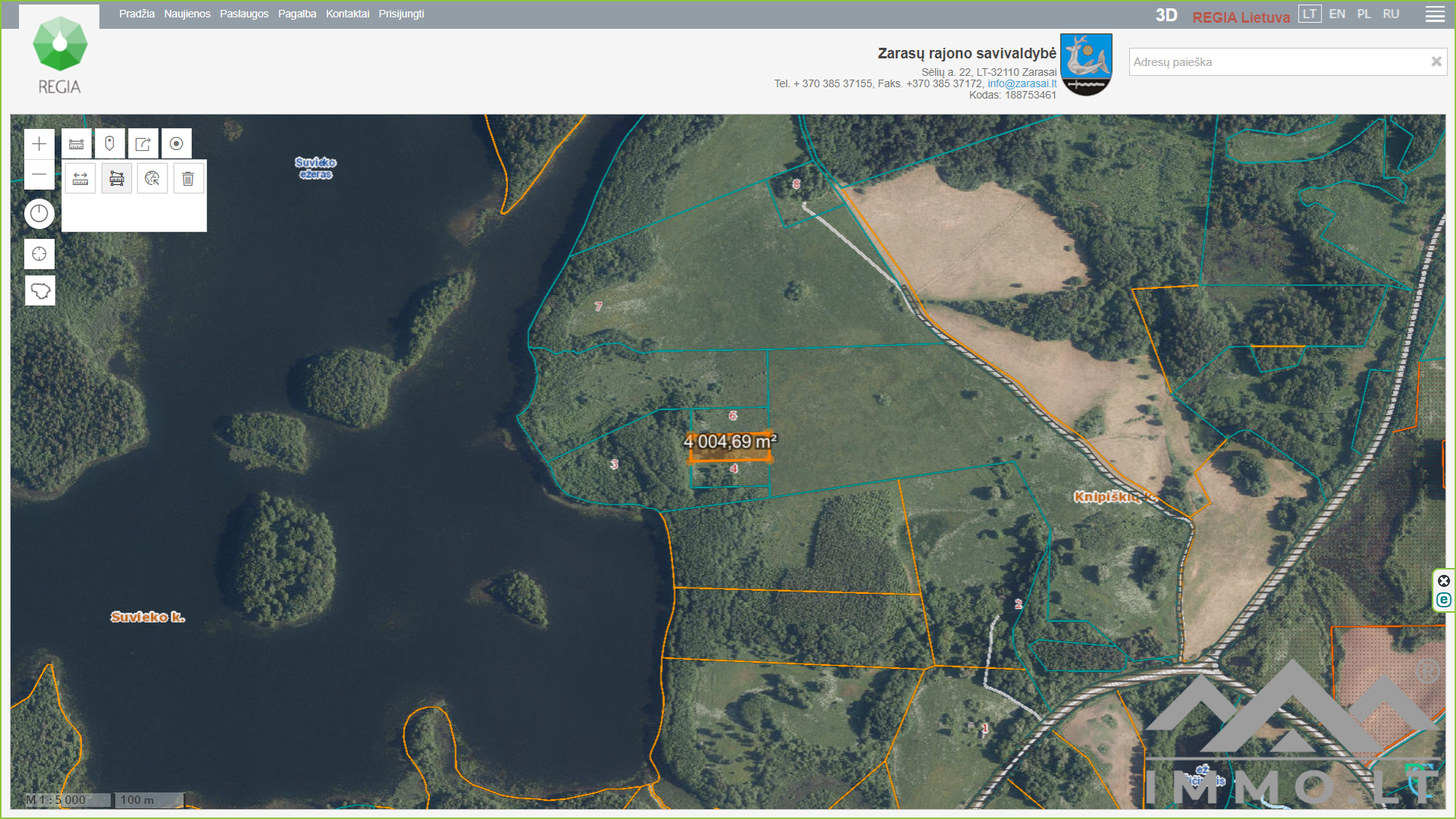Click the locate crosshair button
Viewport: 1456px width, 819px height.
pyautogui.click(x=39, y=254)
